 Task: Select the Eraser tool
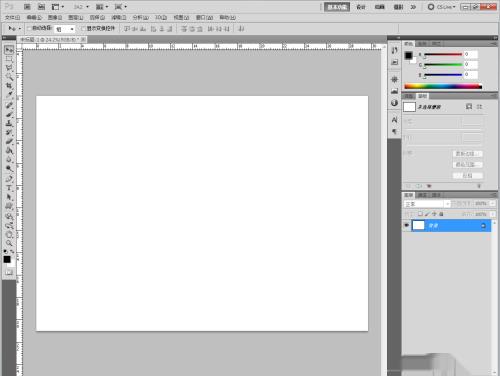pyautogui.click(x=9, y=141)
